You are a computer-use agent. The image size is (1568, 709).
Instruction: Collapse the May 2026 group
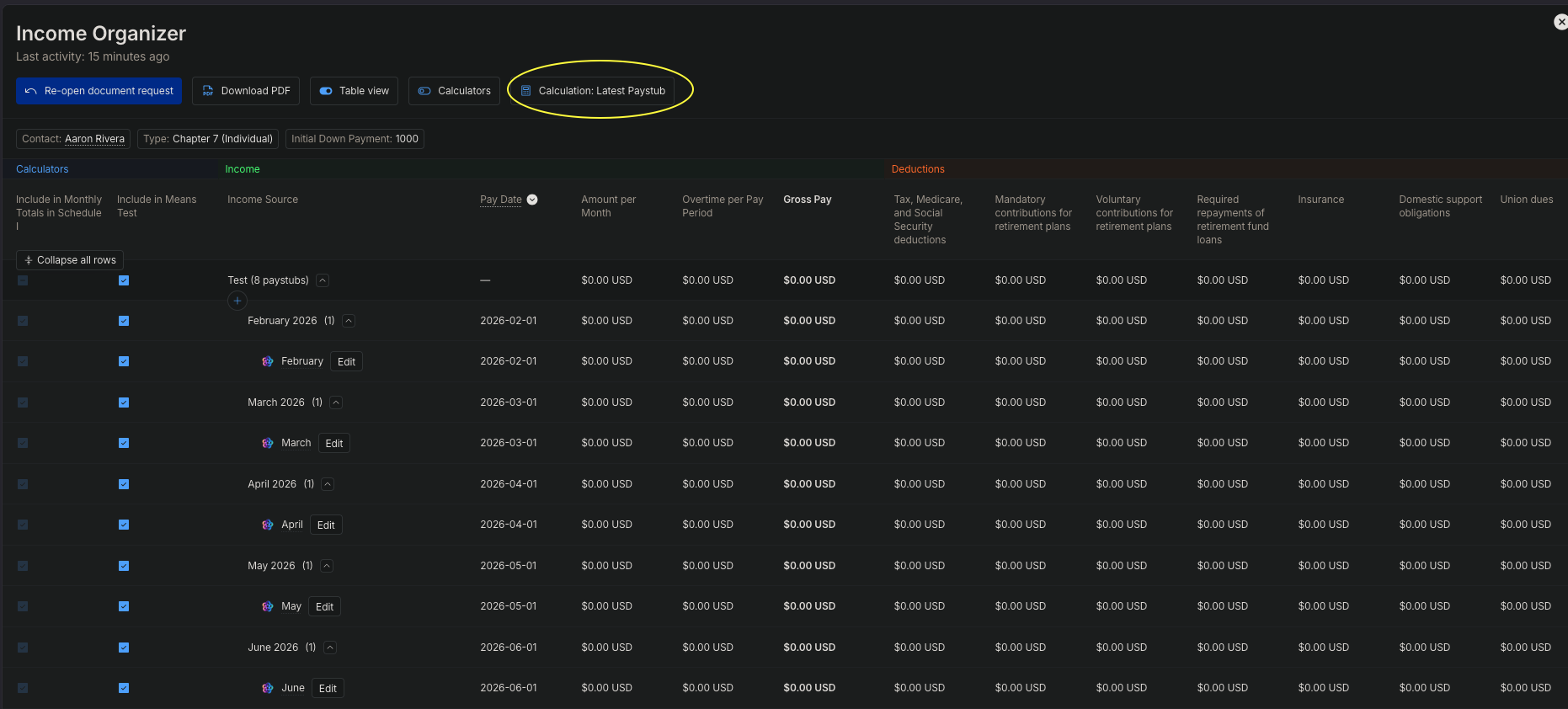coord(327,566)
